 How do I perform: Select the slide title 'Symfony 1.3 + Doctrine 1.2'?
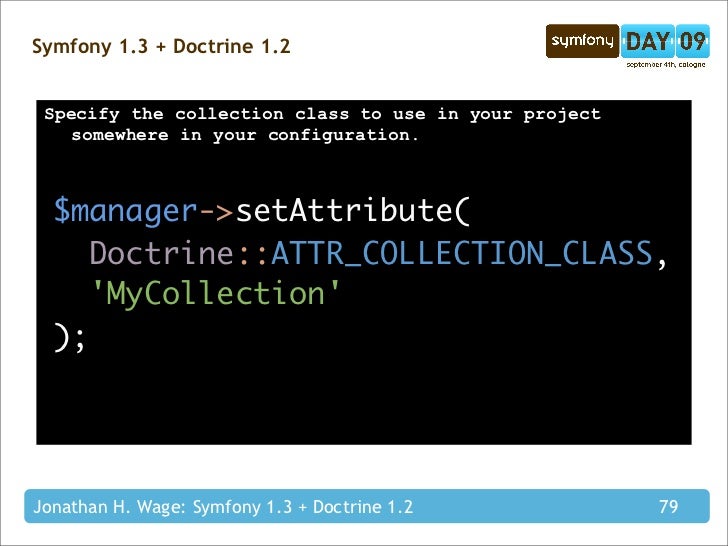[161, 46]
